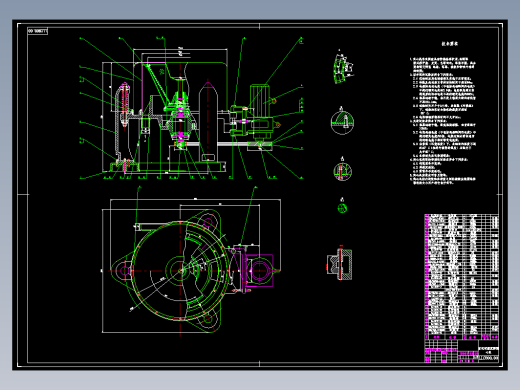Select the smallest green circle detail view
Image resolution: width=520 pixels, height=390 pixels.
(x=342, y=208)
